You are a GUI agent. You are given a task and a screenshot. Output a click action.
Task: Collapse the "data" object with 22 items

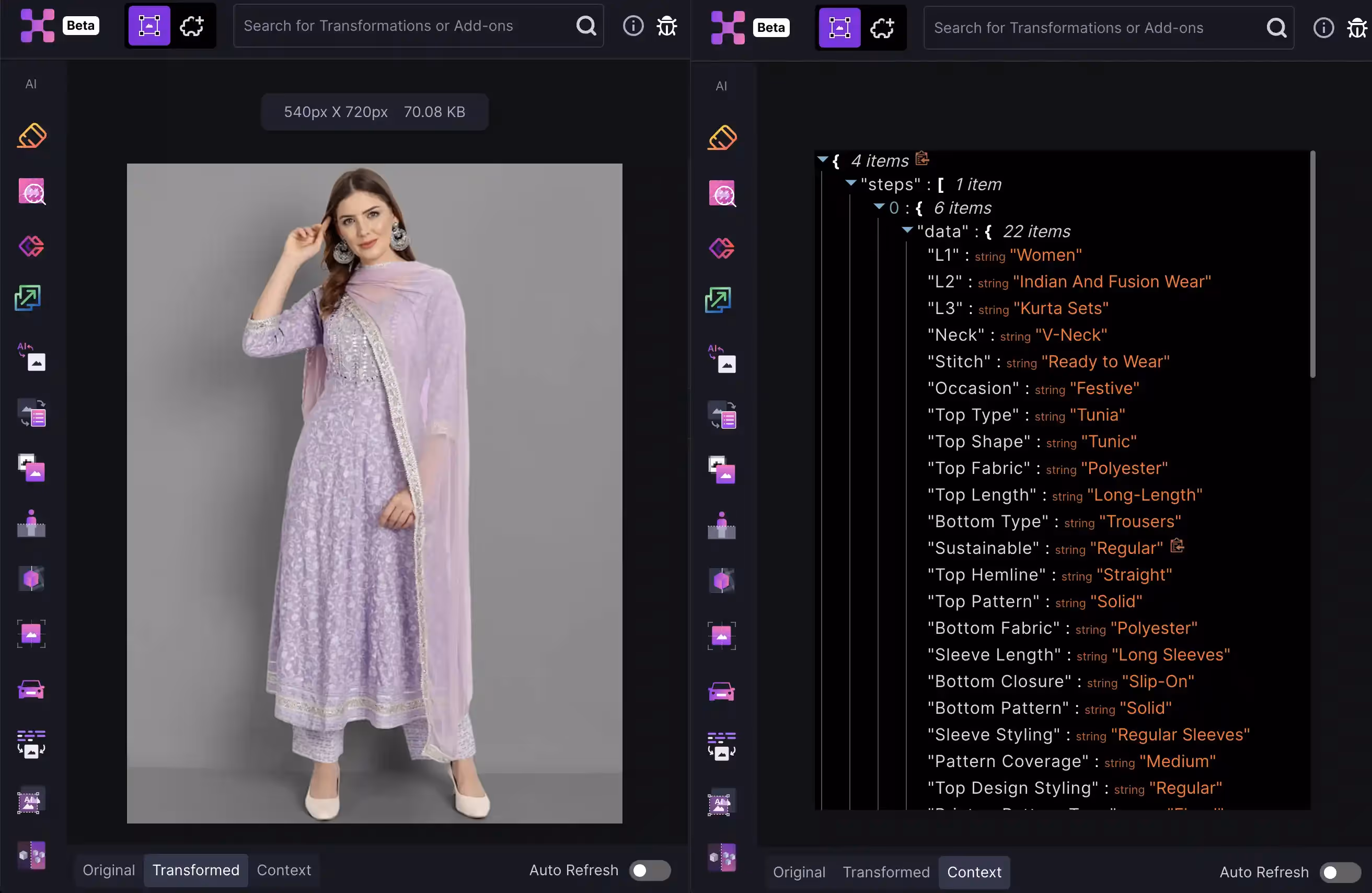907,230
